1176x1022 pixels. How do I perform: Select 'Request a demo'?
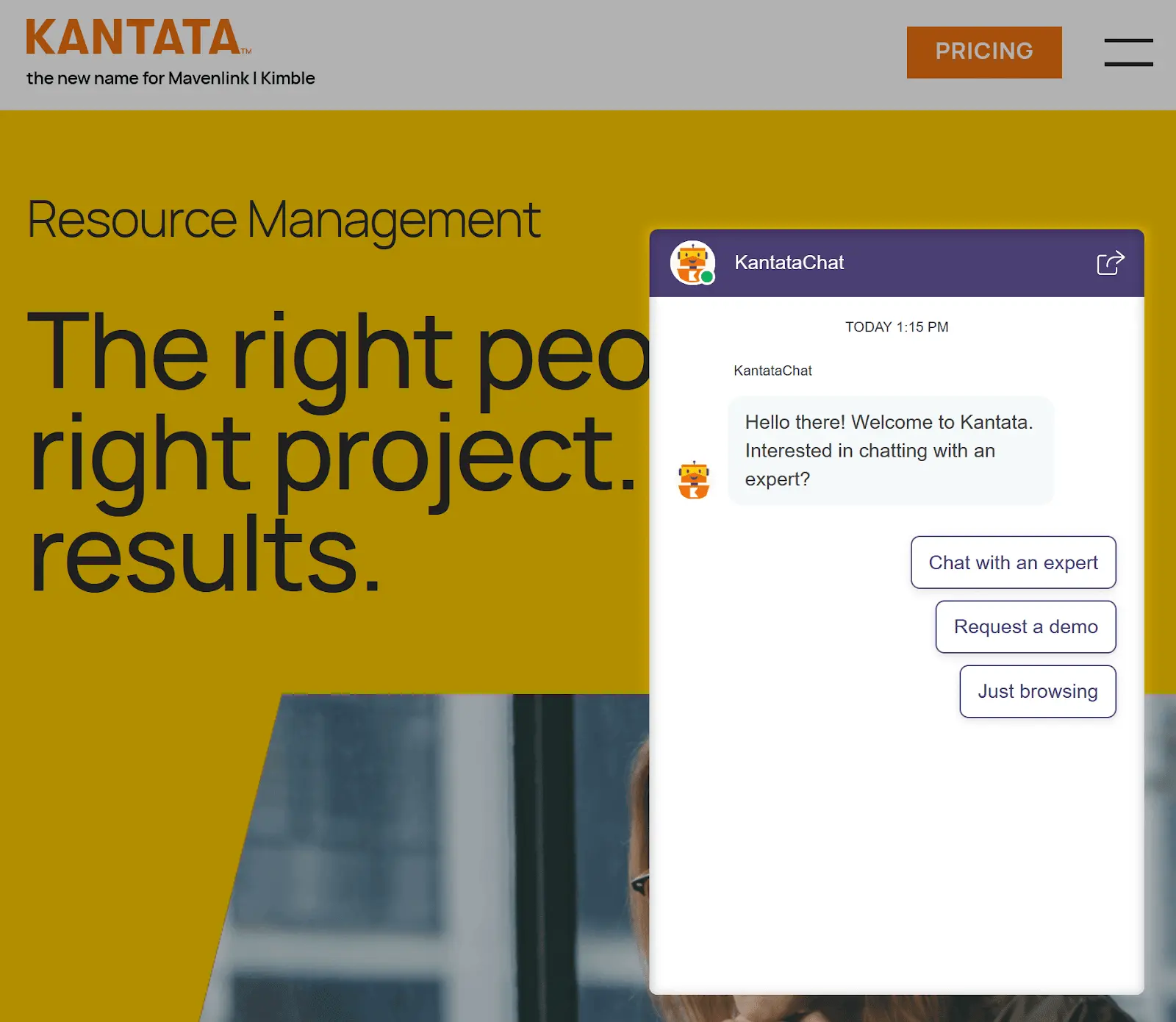pyautogui.click(x=1025, y=626)
